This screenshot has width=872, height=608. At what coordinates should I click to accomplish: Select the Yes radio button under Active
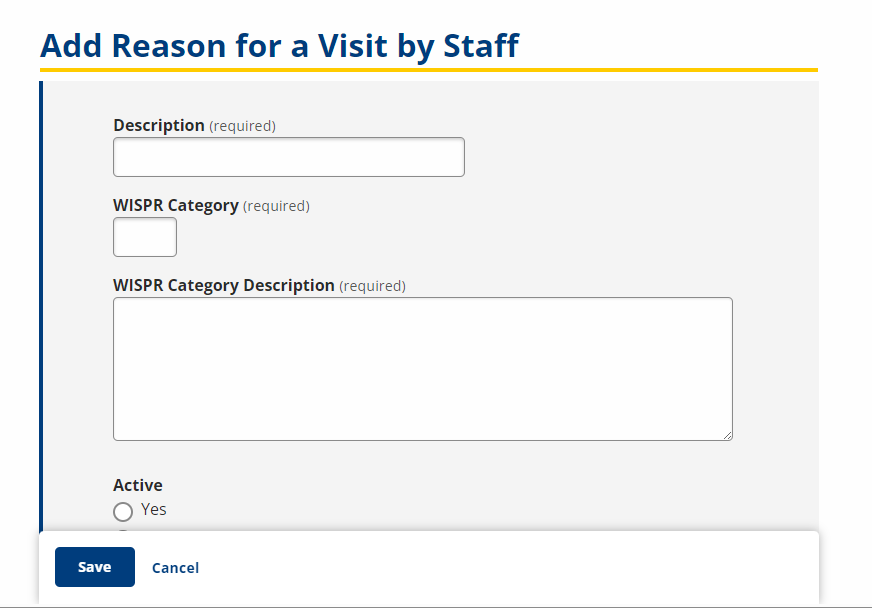[123, 512]
